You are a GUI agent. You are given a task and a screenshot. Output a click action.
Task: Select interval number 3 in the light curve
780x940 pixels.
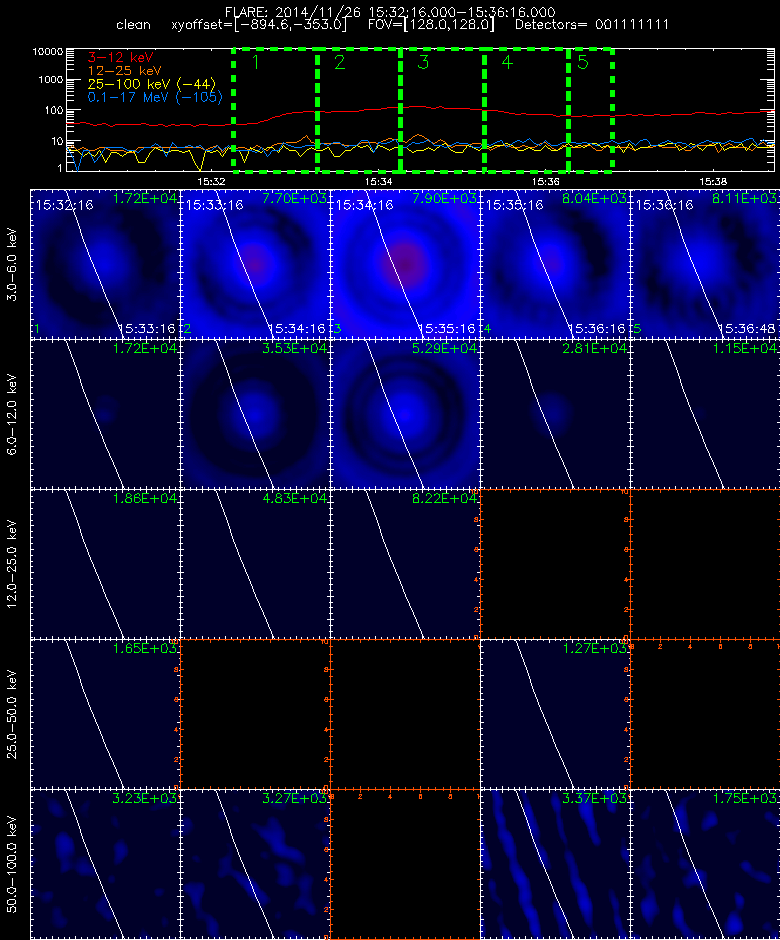click(442, 111)
